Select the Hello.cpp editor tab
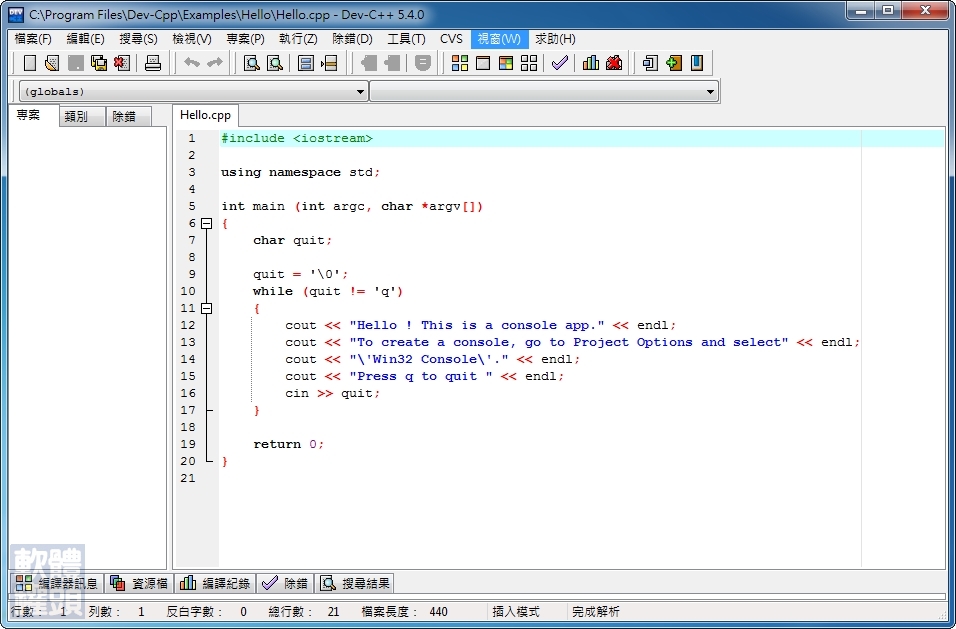 pos(205,115)
